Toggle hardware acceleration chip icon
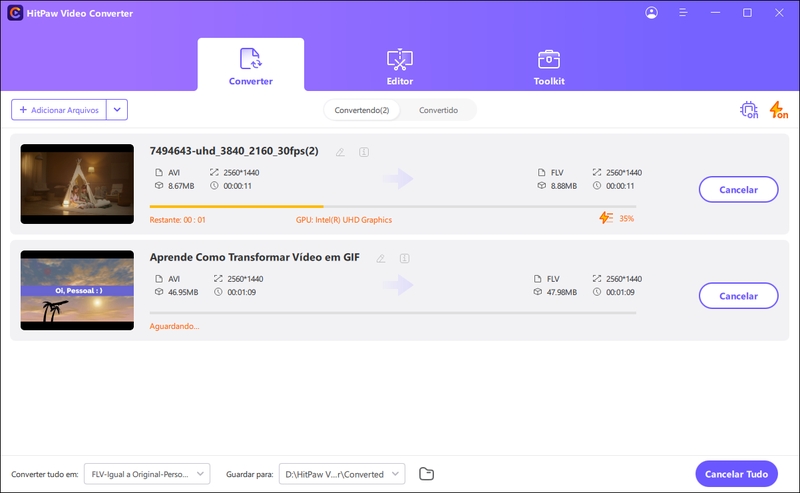The height and width of the screenshot is (493, 800). click(x=748, y=110)
